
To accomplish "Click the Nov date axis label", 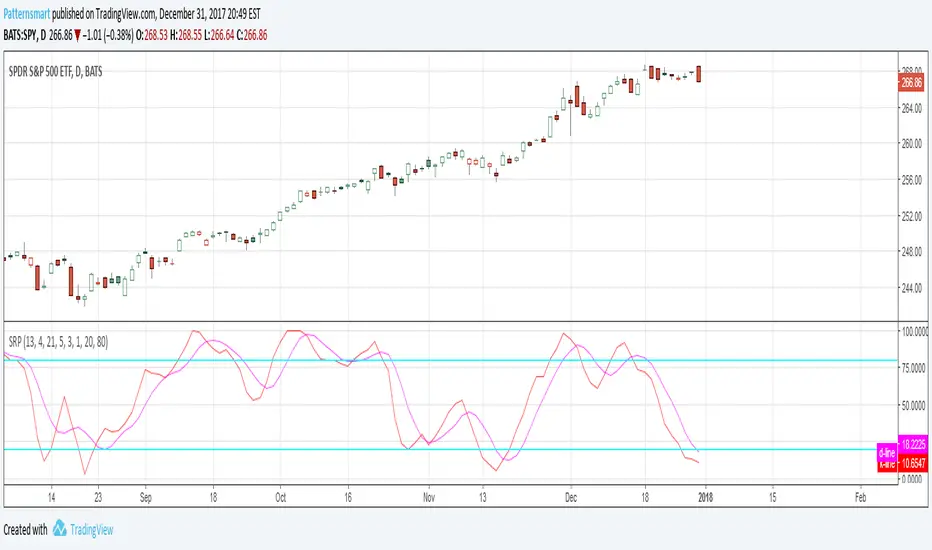I will pyautogui.click(x=429, y=498).
